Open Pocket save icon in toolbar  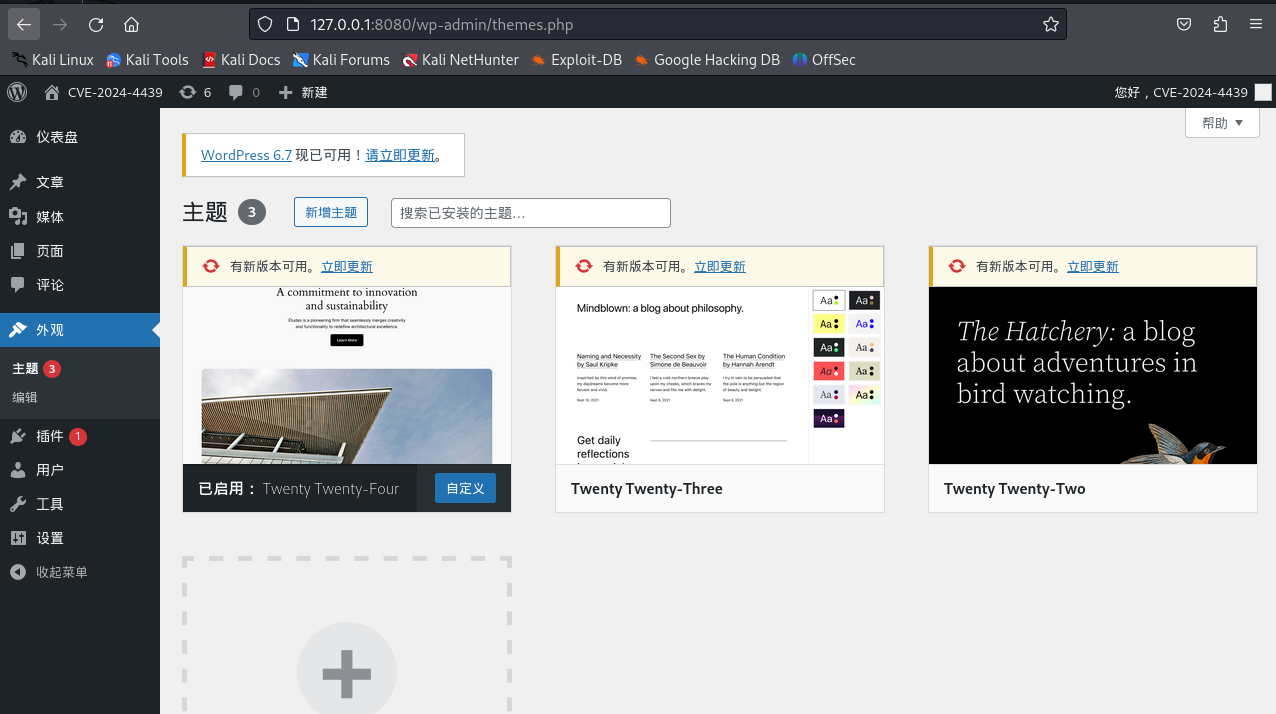[x=1184, y=24]
